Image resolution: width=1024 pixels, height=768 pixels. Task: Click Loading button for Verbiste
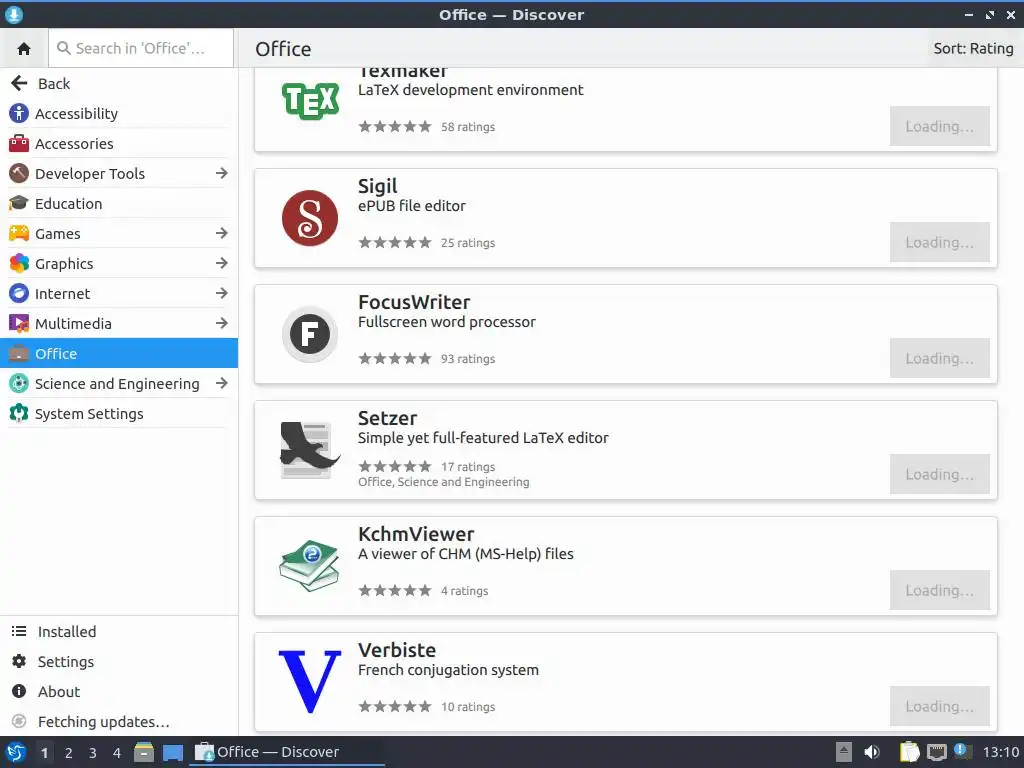coord(939,706)
